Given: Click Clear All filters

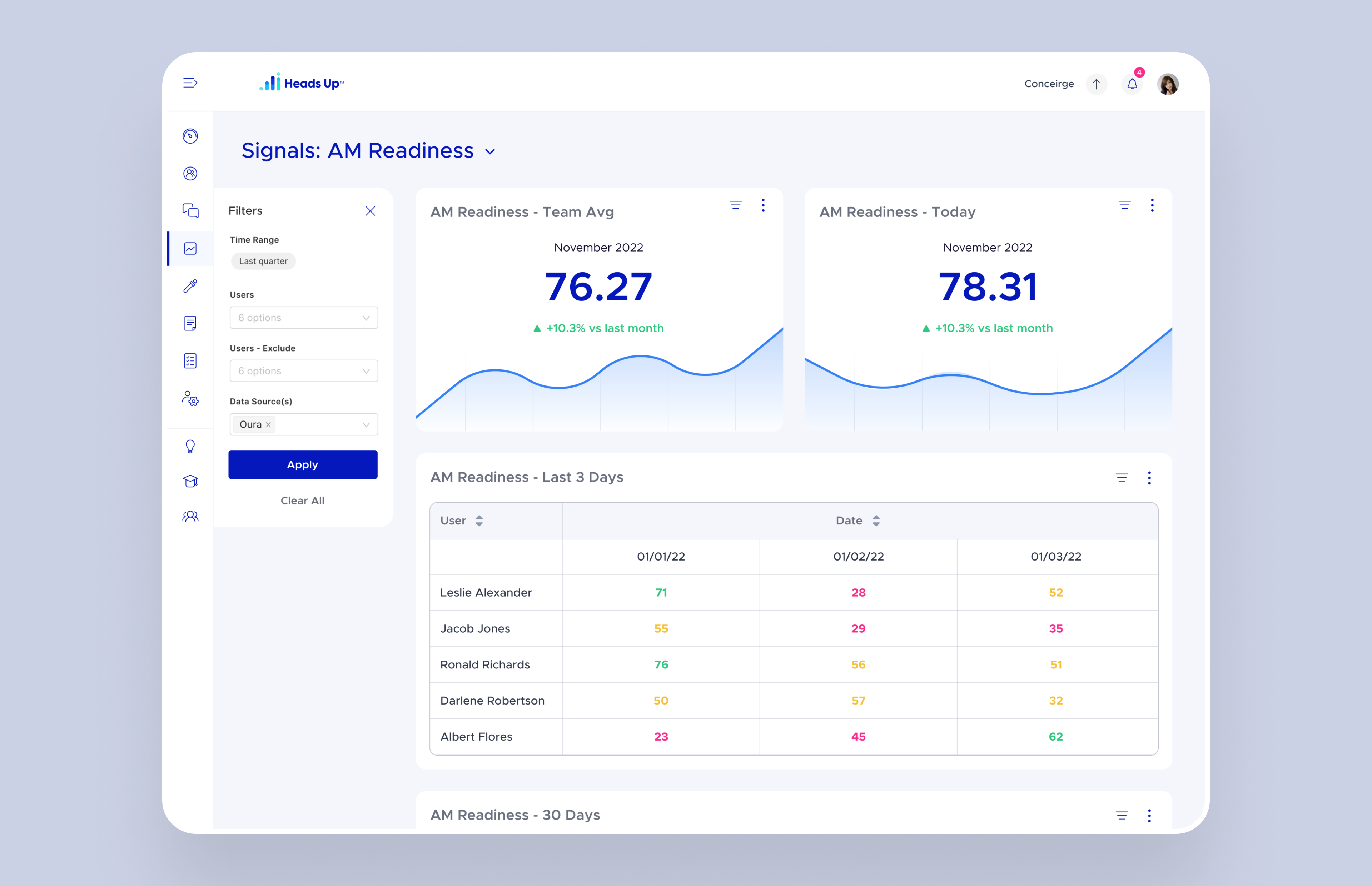Looking at the screenshot, I should [303, 501].
